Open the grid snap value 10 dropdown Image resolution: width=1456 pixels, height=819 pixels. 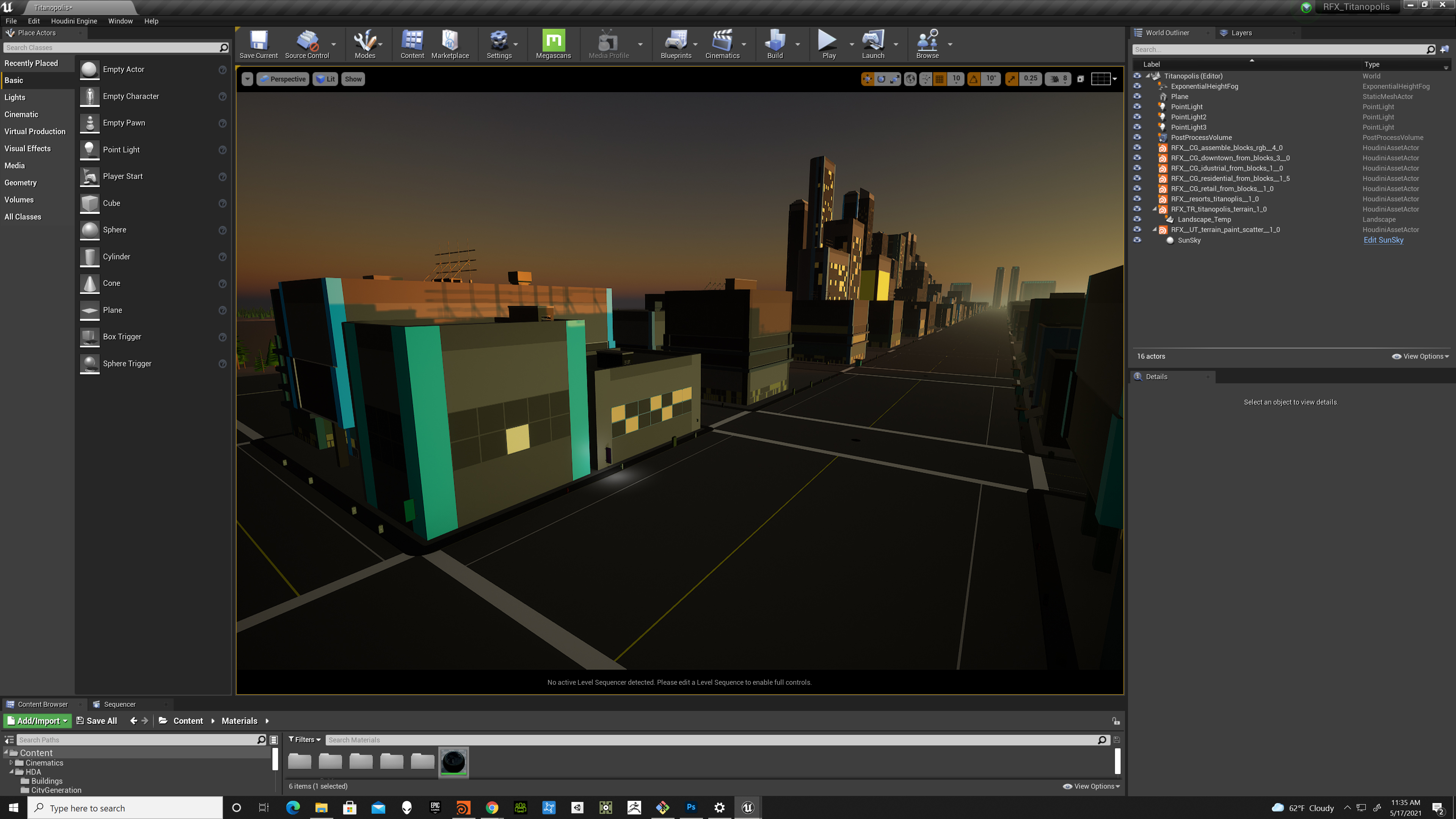[956, 79]
